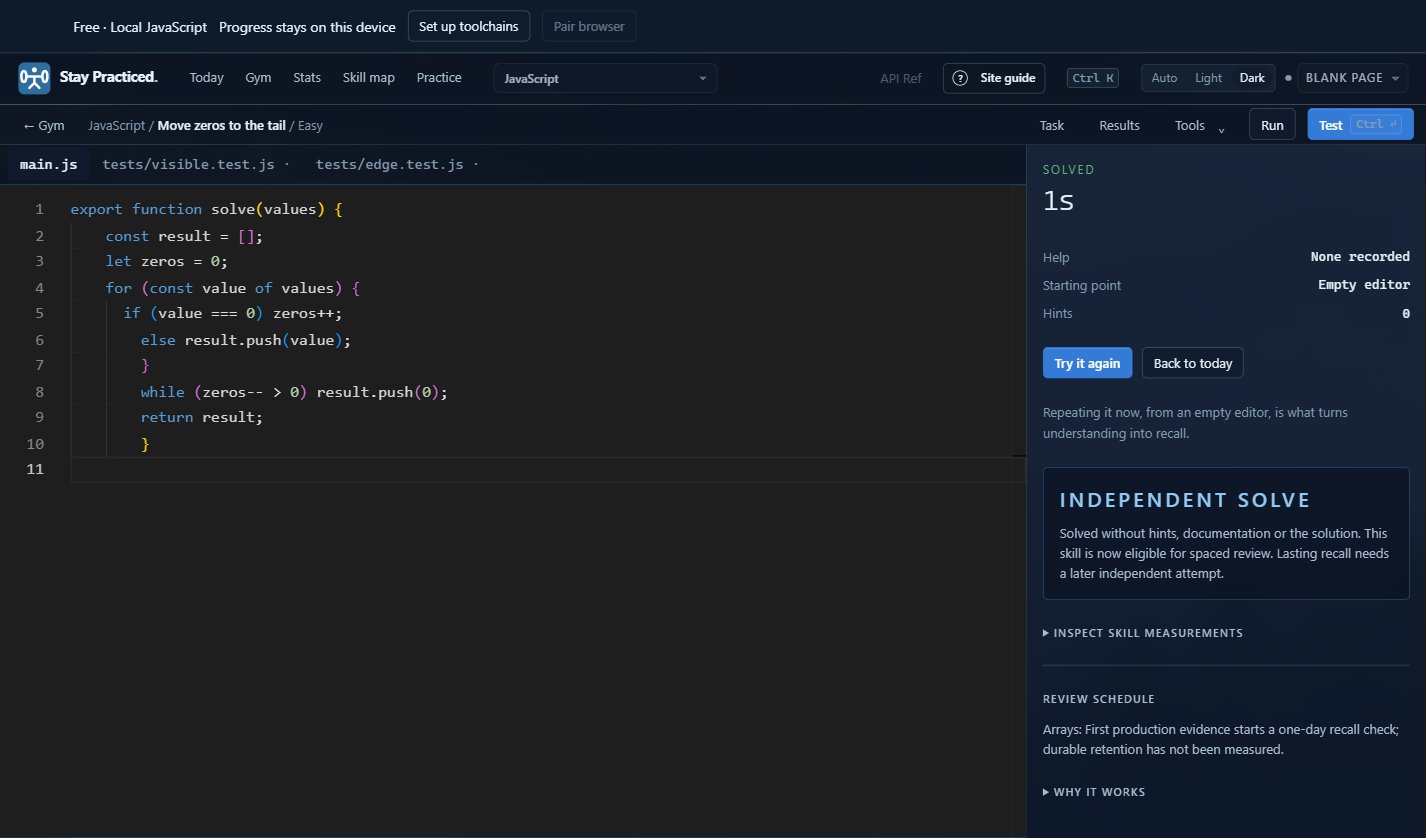The height and width of the screenshot is (838, 1426).
Task: Open the Site guide help button
Action: click(x=994, y=78)
